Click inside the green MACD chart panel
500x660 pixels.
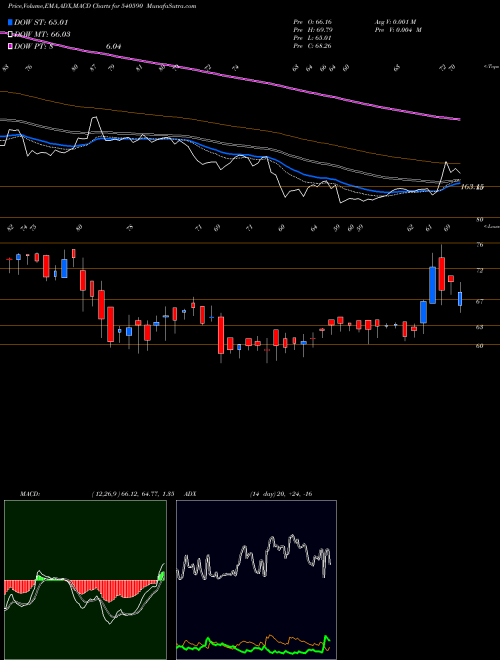click(85, 580)
